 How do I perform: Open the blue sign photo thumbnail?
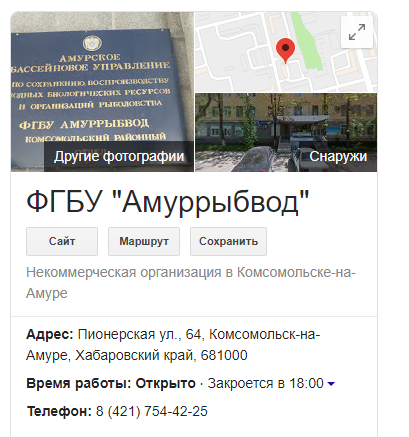102,92
